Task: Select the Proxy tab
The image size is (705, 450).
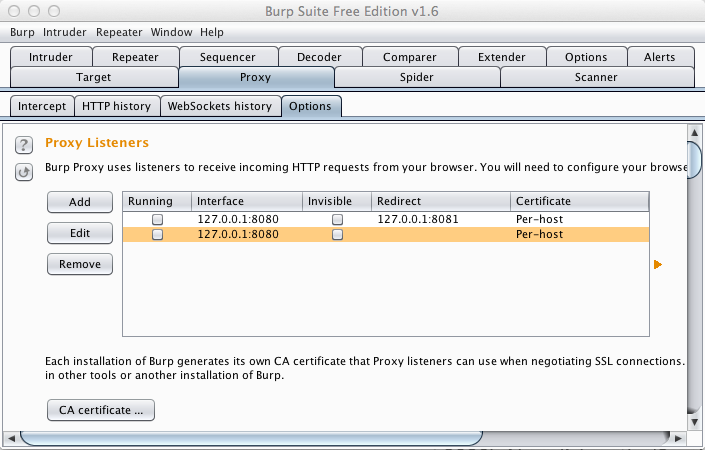Action: tap(255, 77)
